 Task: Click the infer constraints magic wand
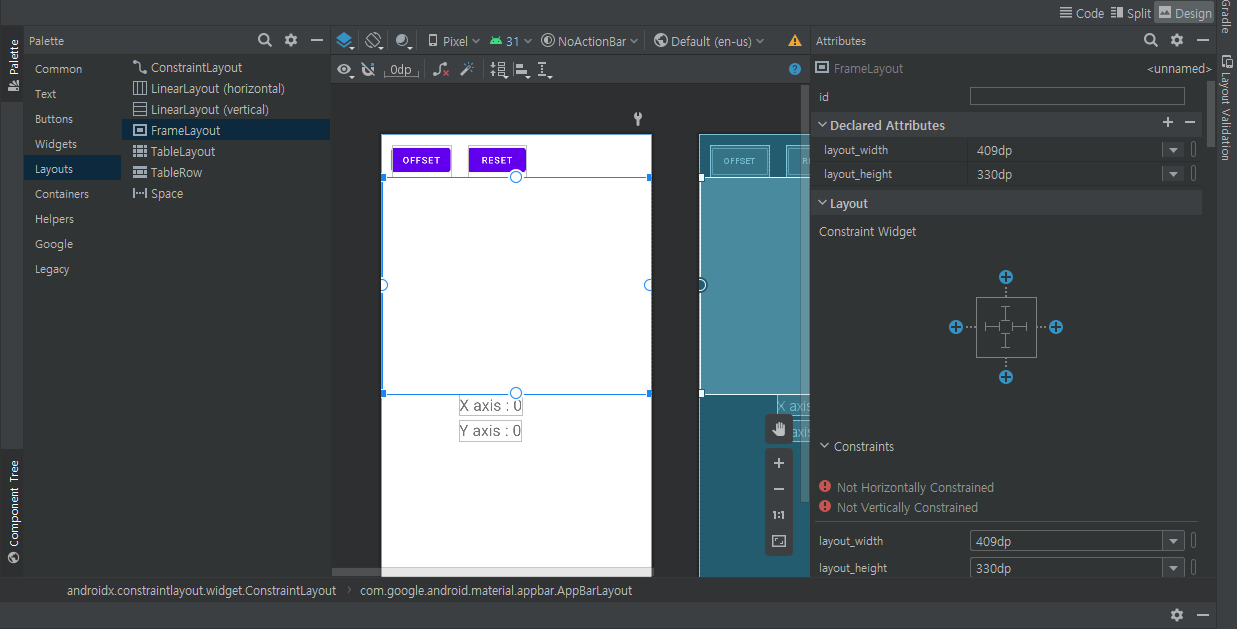tap(466, 69)
